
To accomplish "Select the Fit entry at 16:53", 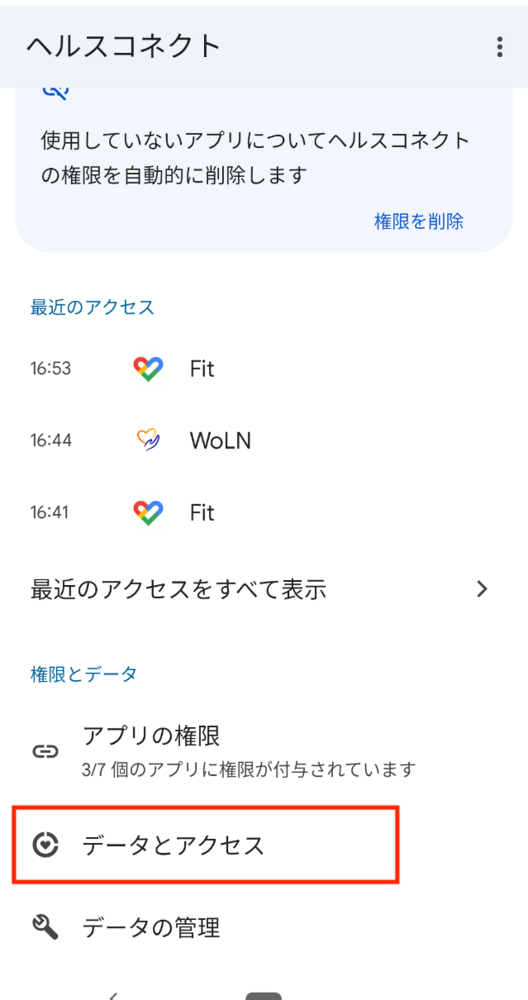I will pyautogui.click(x=264, y=369).
